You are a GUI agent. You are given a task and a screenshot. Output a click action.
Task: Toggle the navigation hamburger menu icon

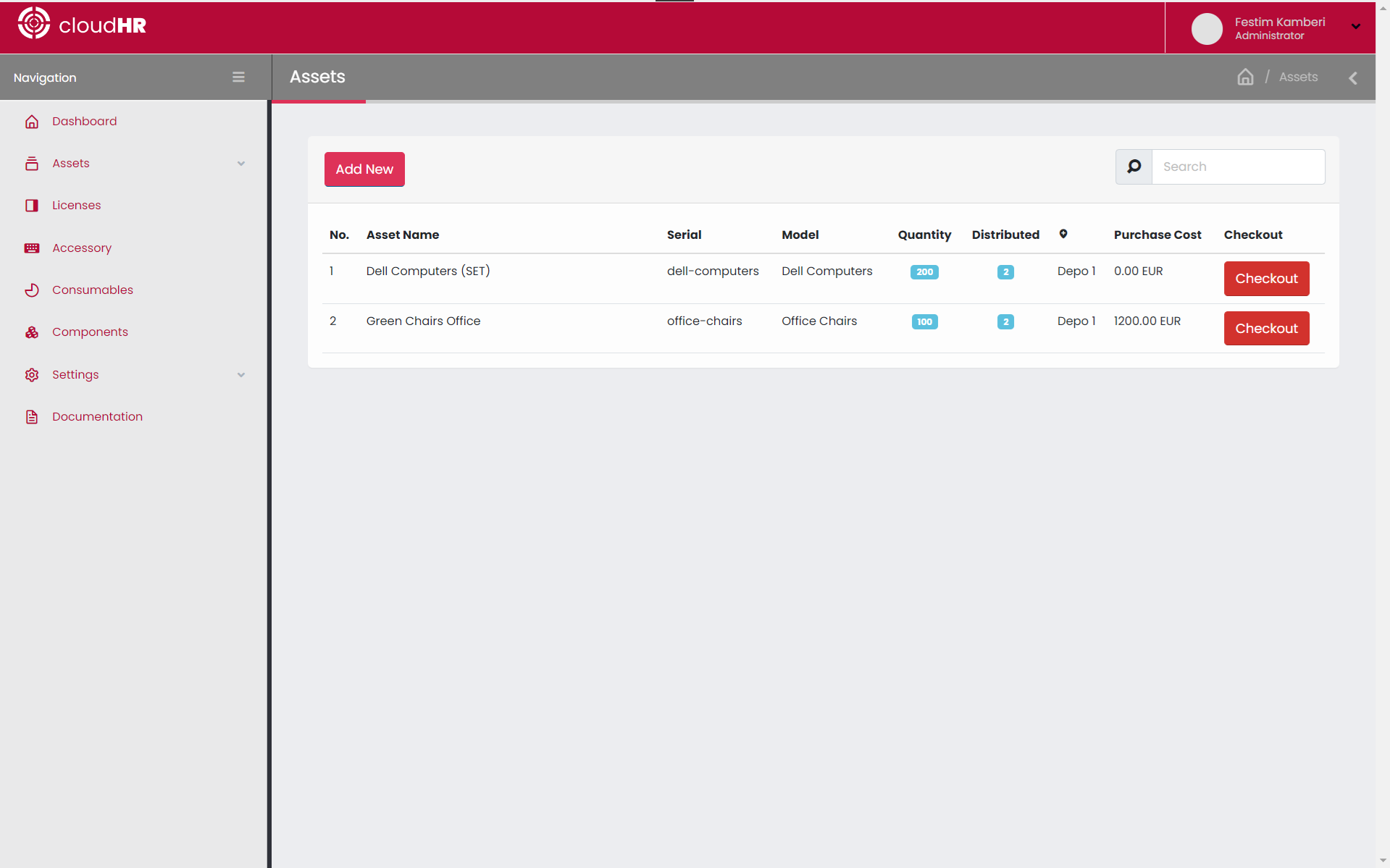tap(238, 77)
